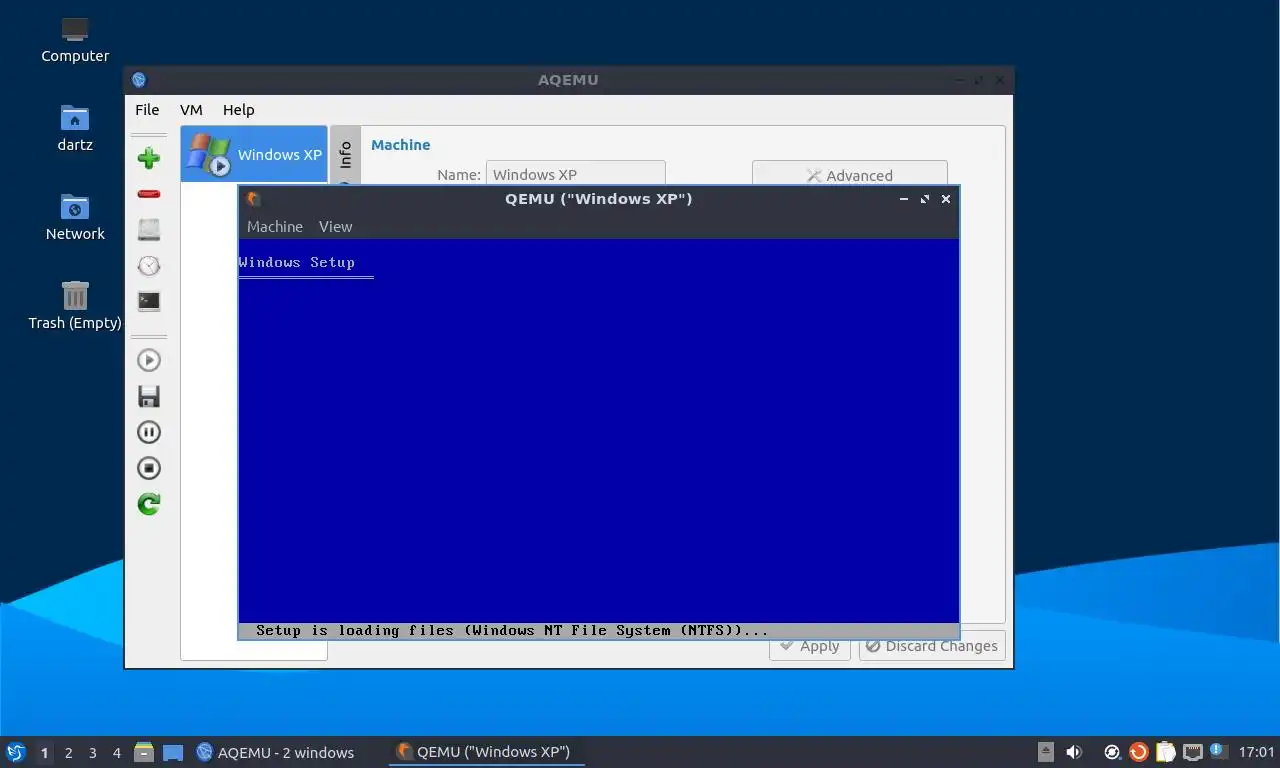Open the wired network tray icon

[x=1192, y=752]
